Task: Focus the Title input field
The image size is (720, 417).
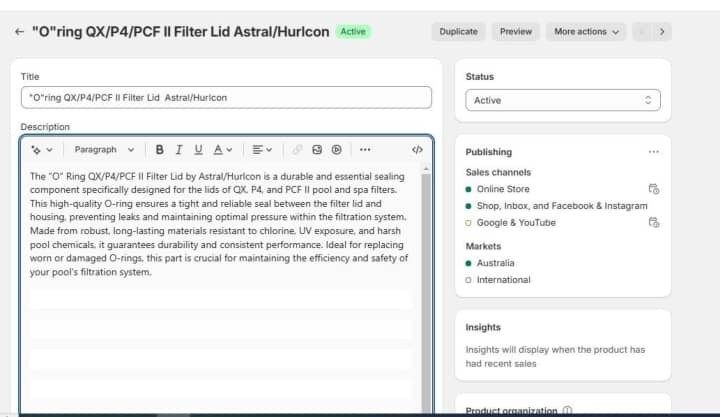Action: 226,97
